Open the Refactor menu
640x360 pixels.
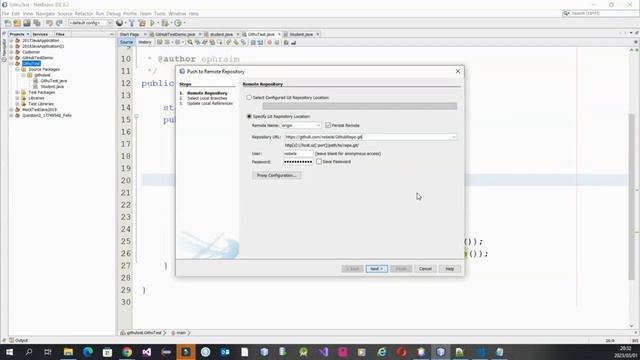tap(84, 13)
